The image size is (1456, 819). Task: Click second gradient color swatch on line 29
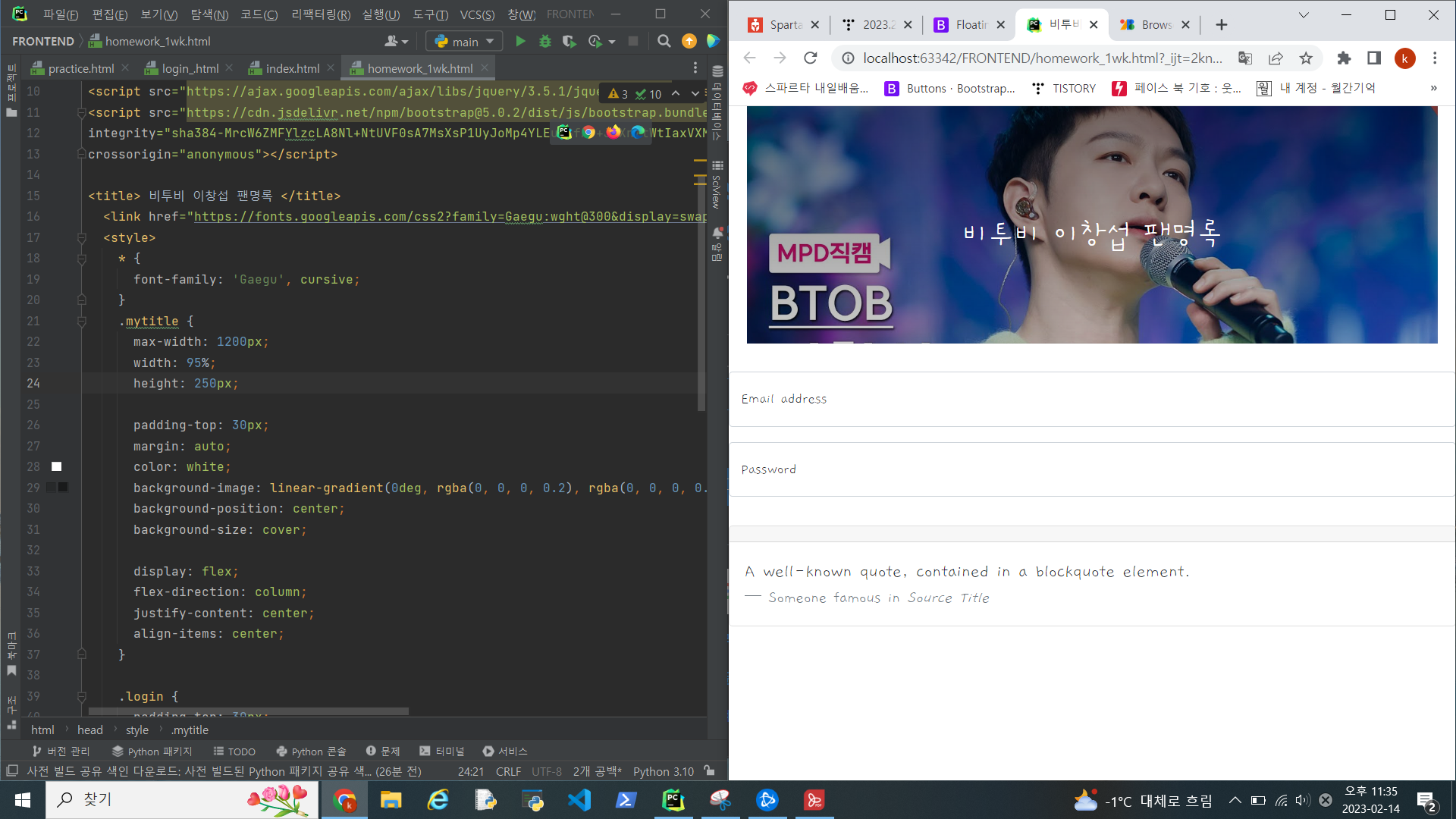point(63,487)
